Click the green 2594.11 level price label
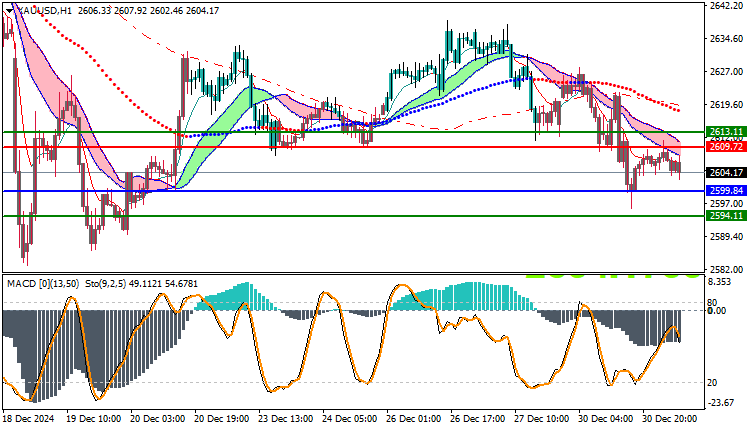The height and width of the screenshot is (430, 750). point(726,216)
